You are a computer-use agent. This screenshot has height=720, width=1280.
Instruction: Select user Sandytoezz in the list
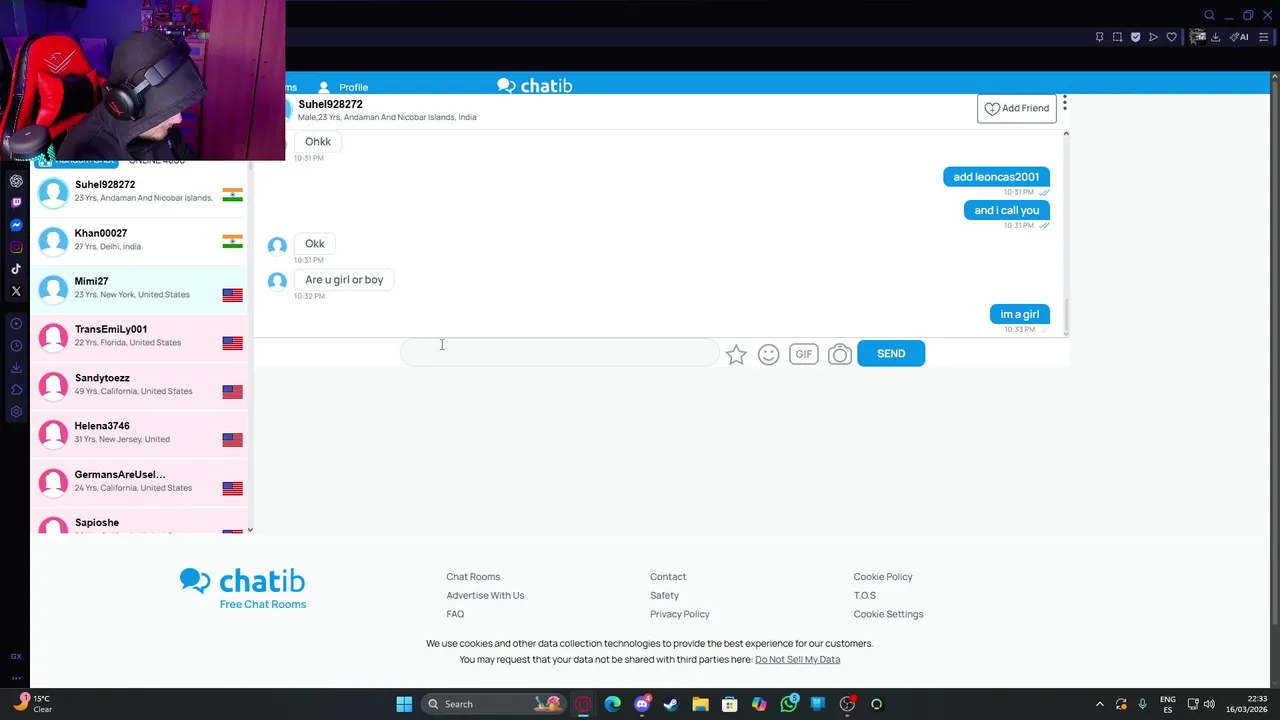click(140, 385)
